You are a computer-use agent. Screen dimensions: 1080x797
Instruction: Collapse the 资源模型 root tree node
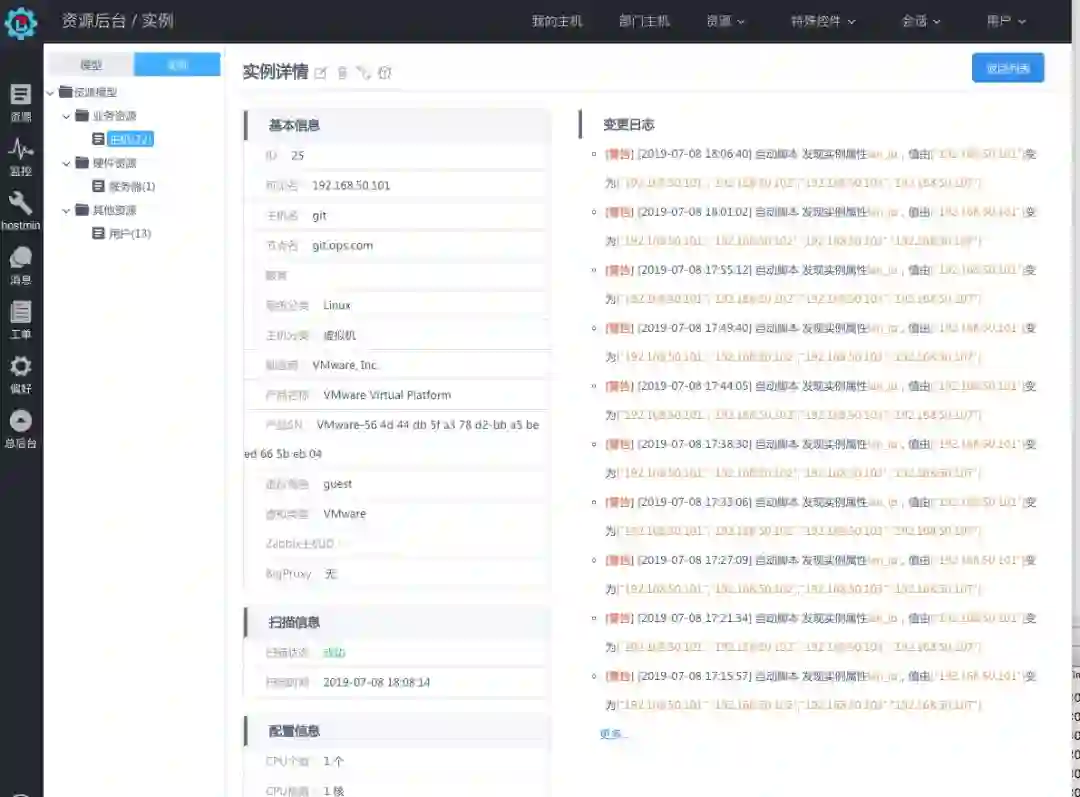coord(50,92)
